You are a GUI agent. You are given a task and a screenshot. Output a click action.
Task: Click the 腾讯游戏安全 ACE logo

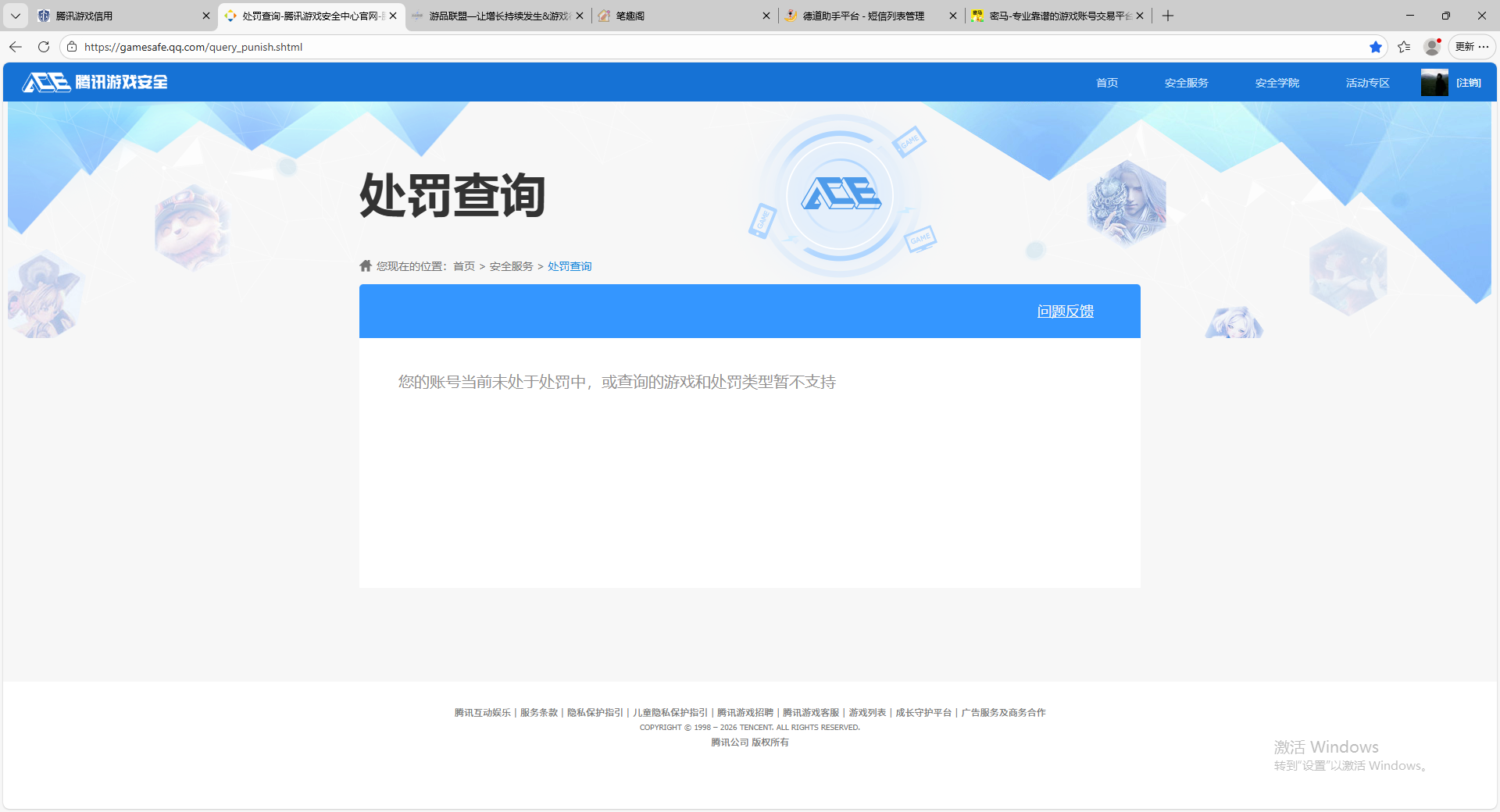93,82
